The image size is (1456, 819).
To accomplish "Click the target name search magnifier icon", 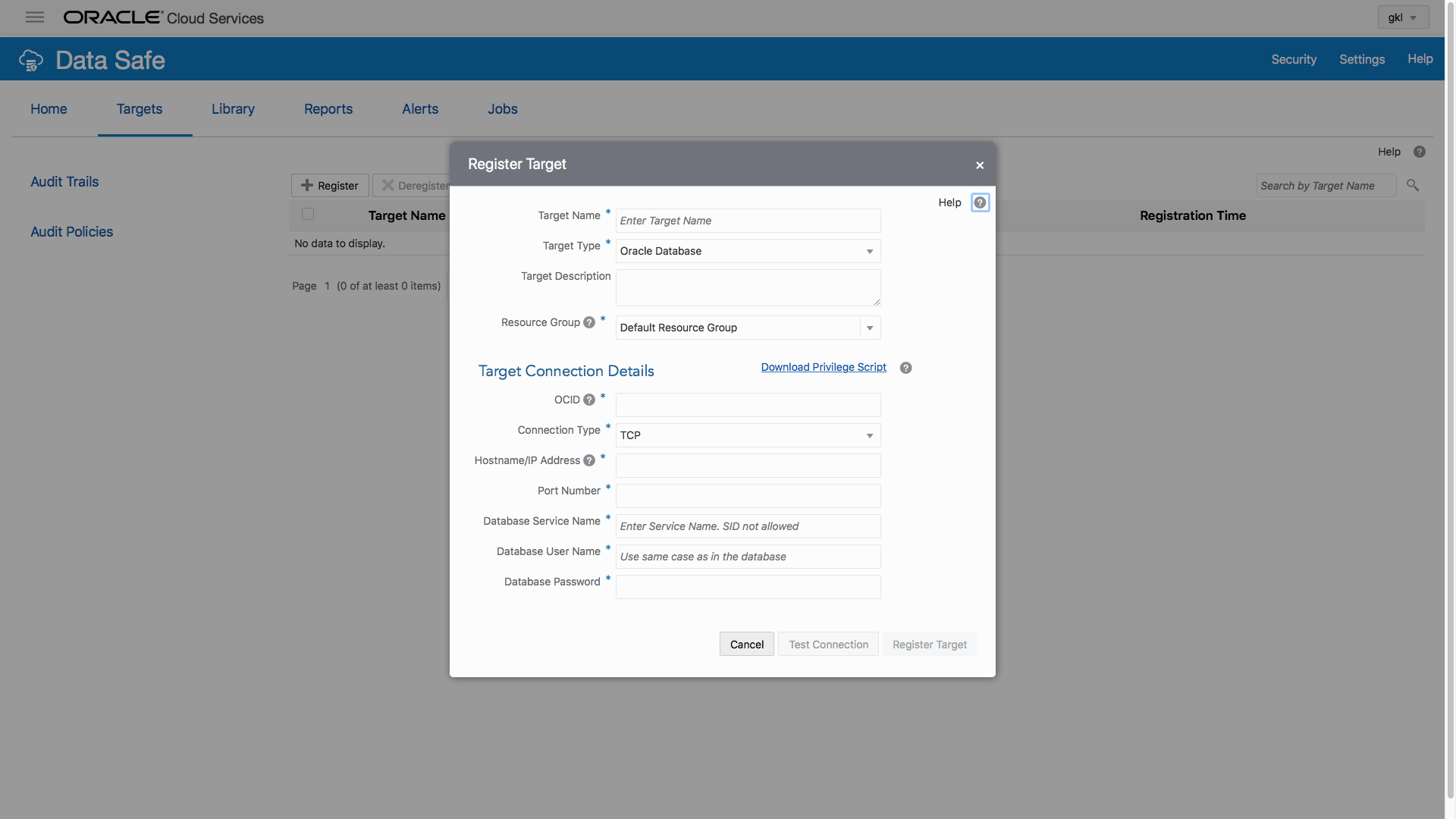I will click(x=1413, y=185).
